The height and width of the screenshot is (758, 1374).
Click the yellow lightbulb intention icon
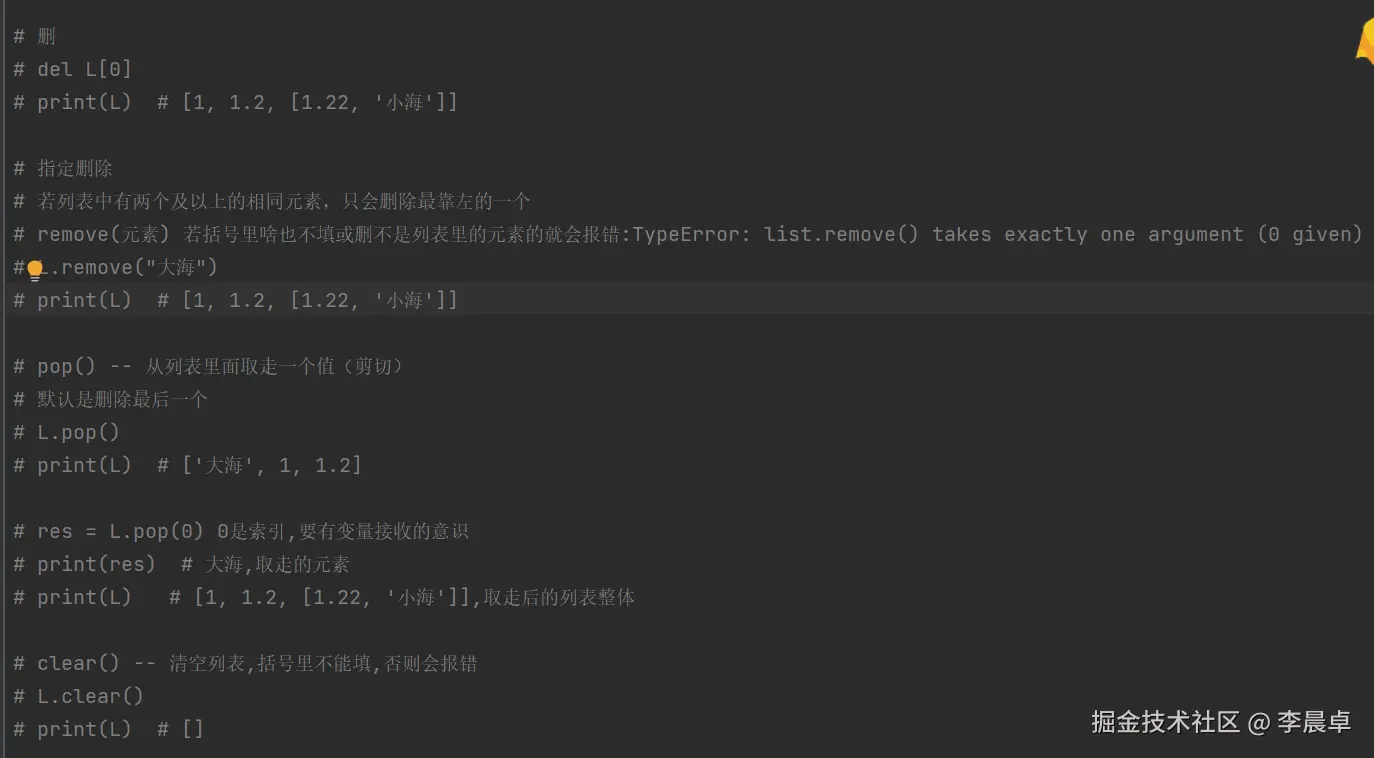click(x=35, y=269)
